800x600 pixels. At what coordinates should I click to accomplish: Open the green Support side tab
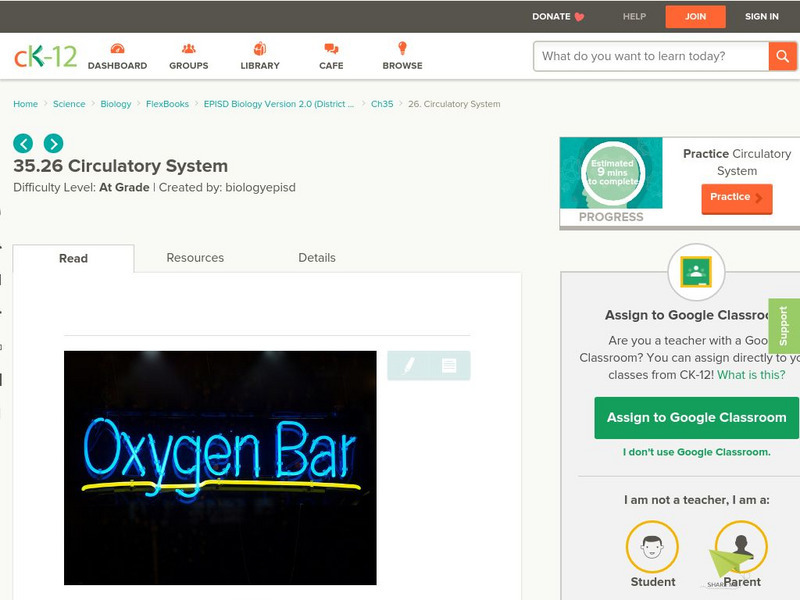[784, 326]
